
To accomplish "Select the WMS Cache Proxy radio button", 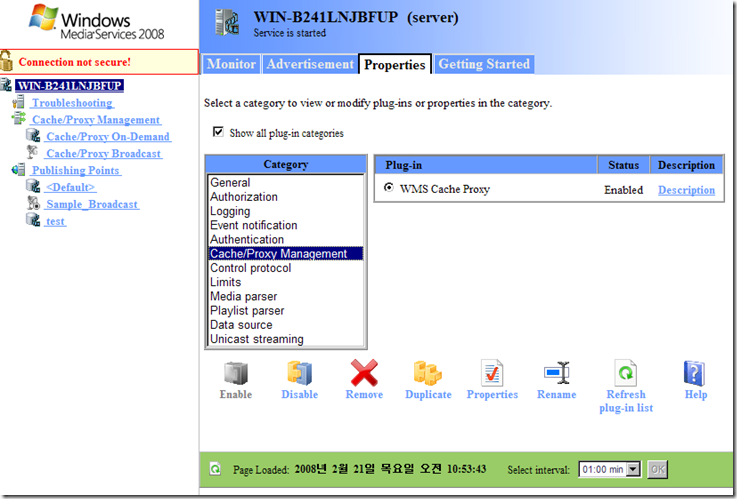I will (x=389, y=187).
